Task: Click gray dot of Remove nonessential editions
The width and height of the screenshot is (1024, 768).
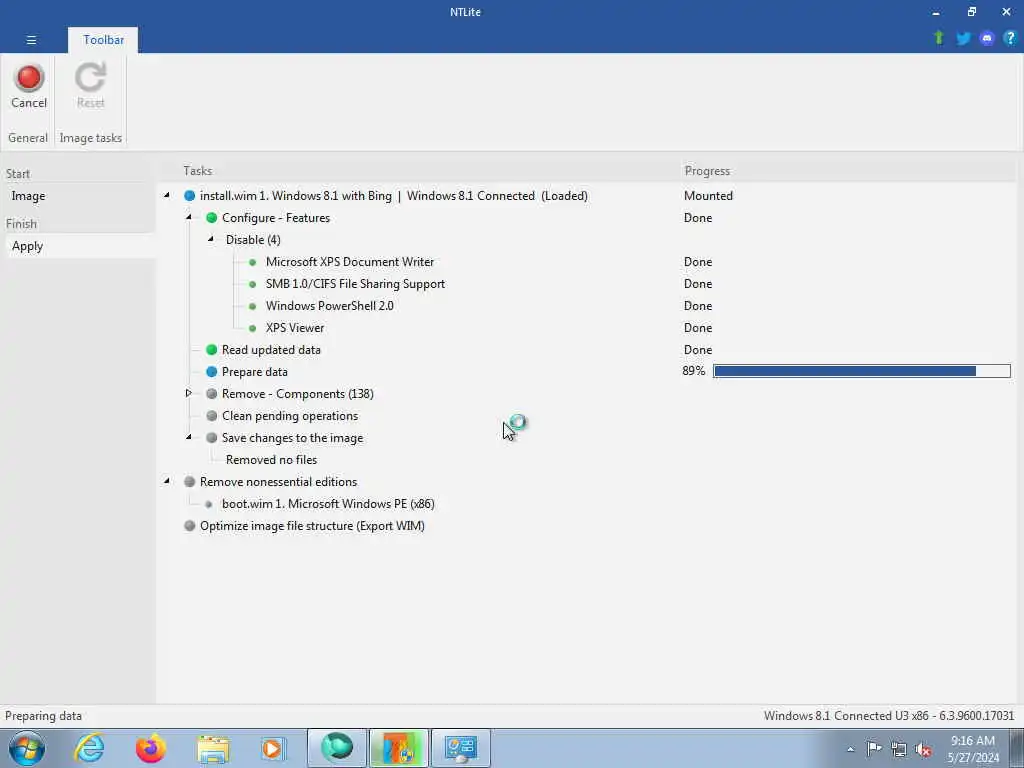Action: tap(189, 481)
